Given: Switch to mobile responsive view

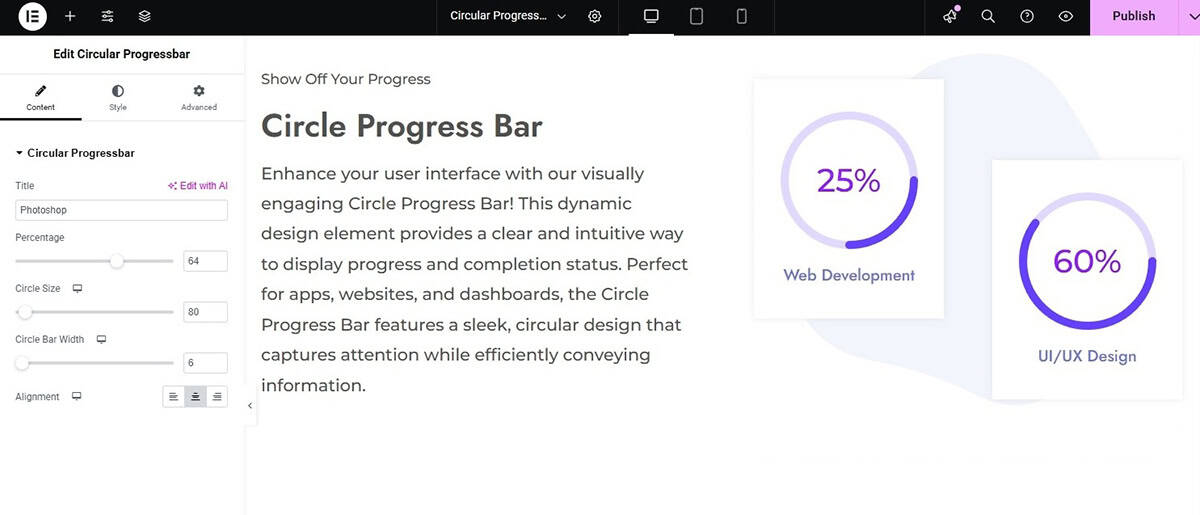Looking at the screenshot, I should click(x=742, y=16).
